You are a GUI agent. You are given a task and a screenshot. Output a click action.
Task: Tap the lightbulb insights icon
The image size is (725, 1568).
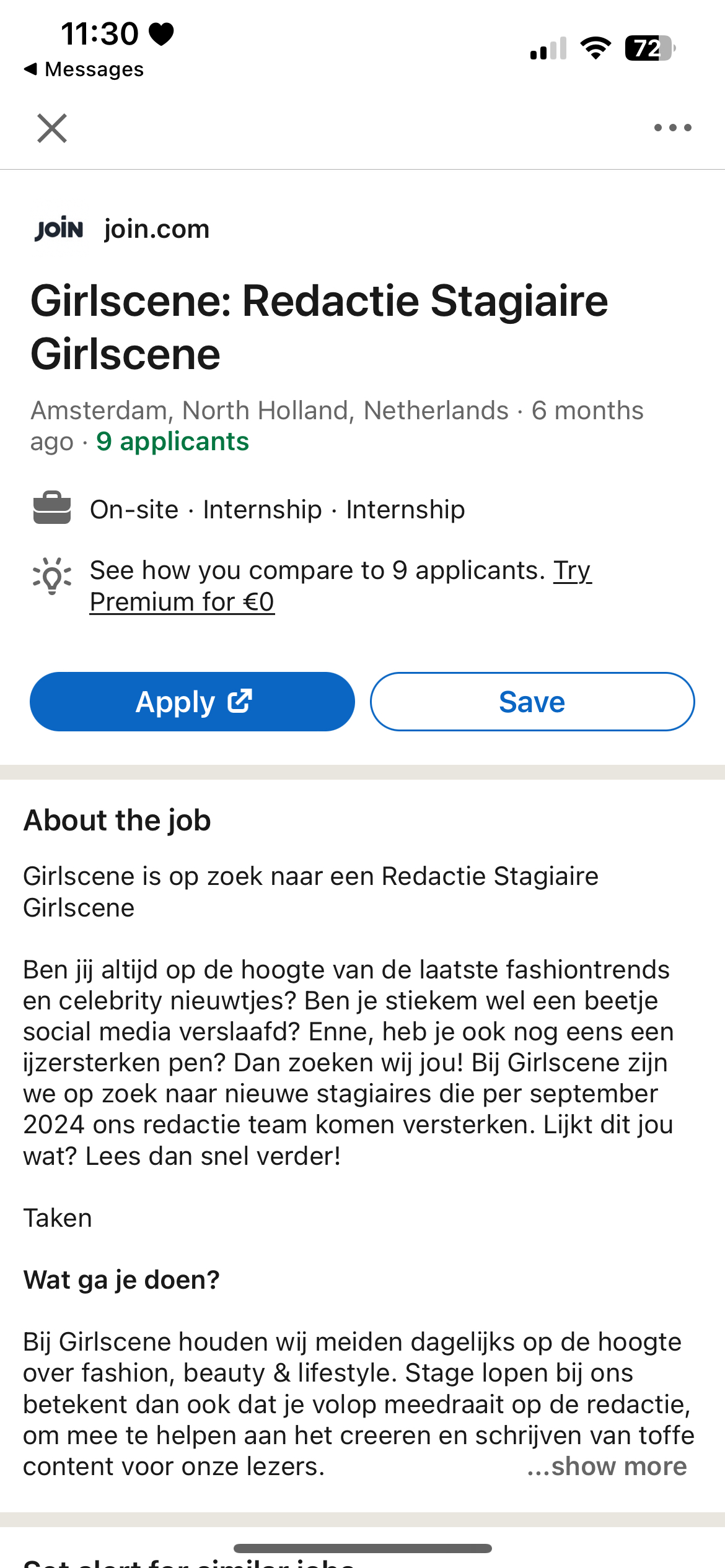52,576
